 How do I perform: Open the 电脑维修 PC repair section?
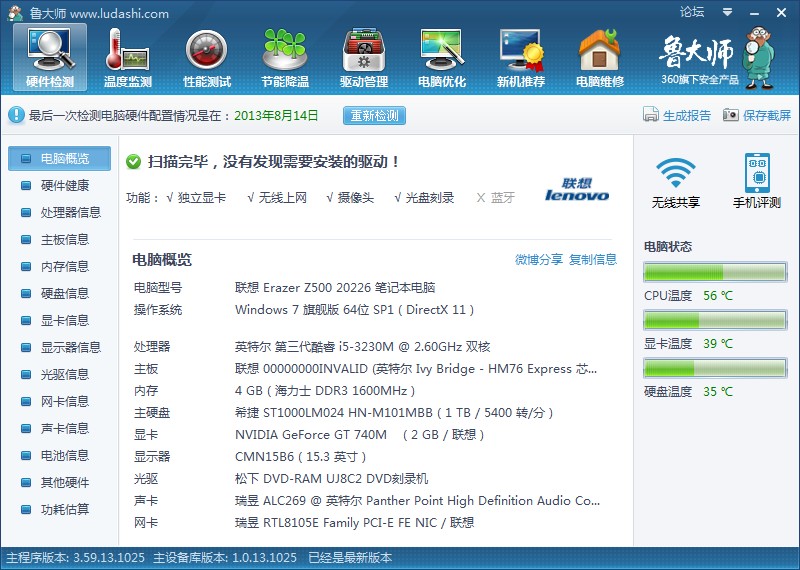599,58
